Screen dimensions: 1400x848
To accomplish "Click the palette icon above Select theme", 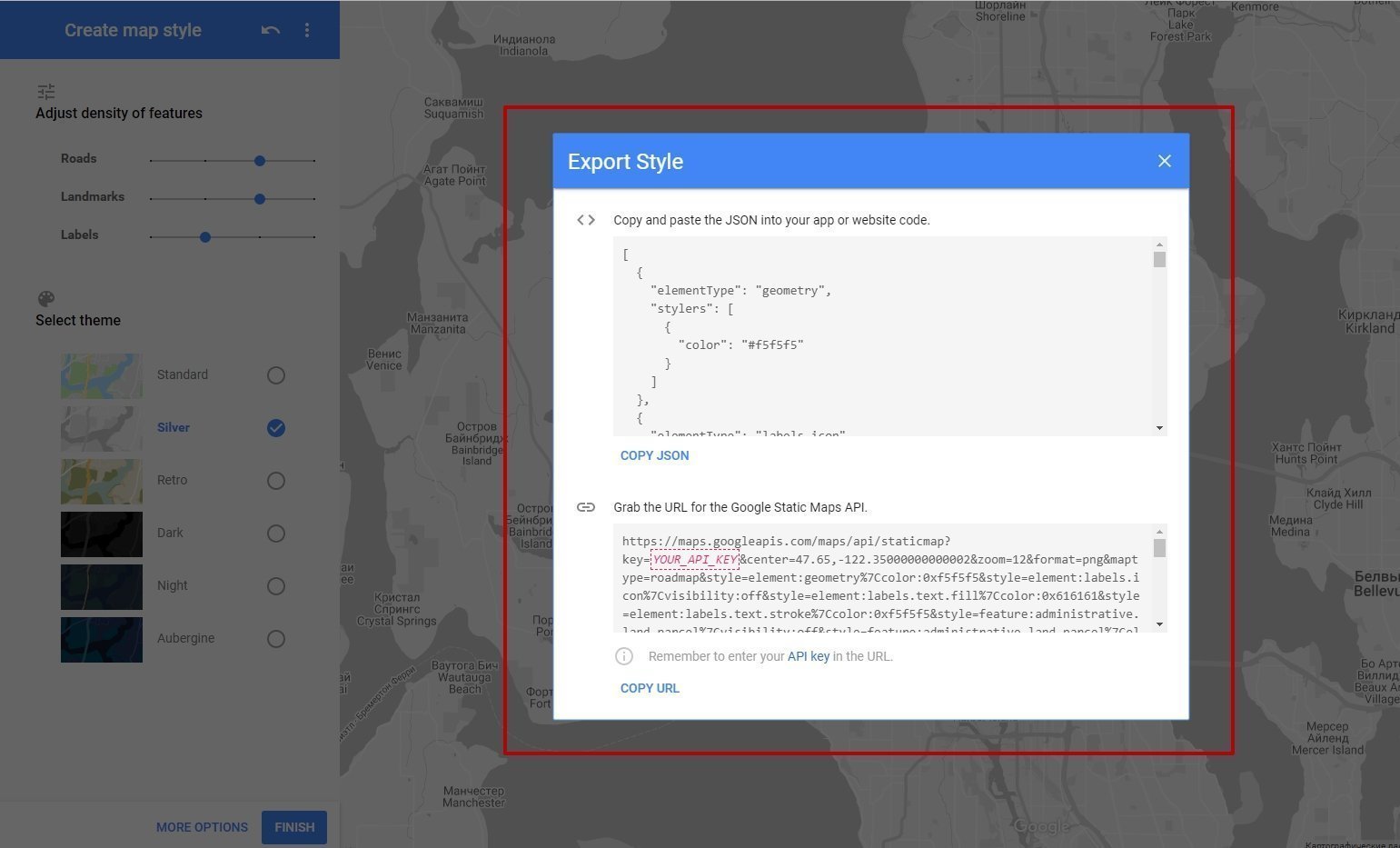I will pyautogui.click(x=46, y=298).
